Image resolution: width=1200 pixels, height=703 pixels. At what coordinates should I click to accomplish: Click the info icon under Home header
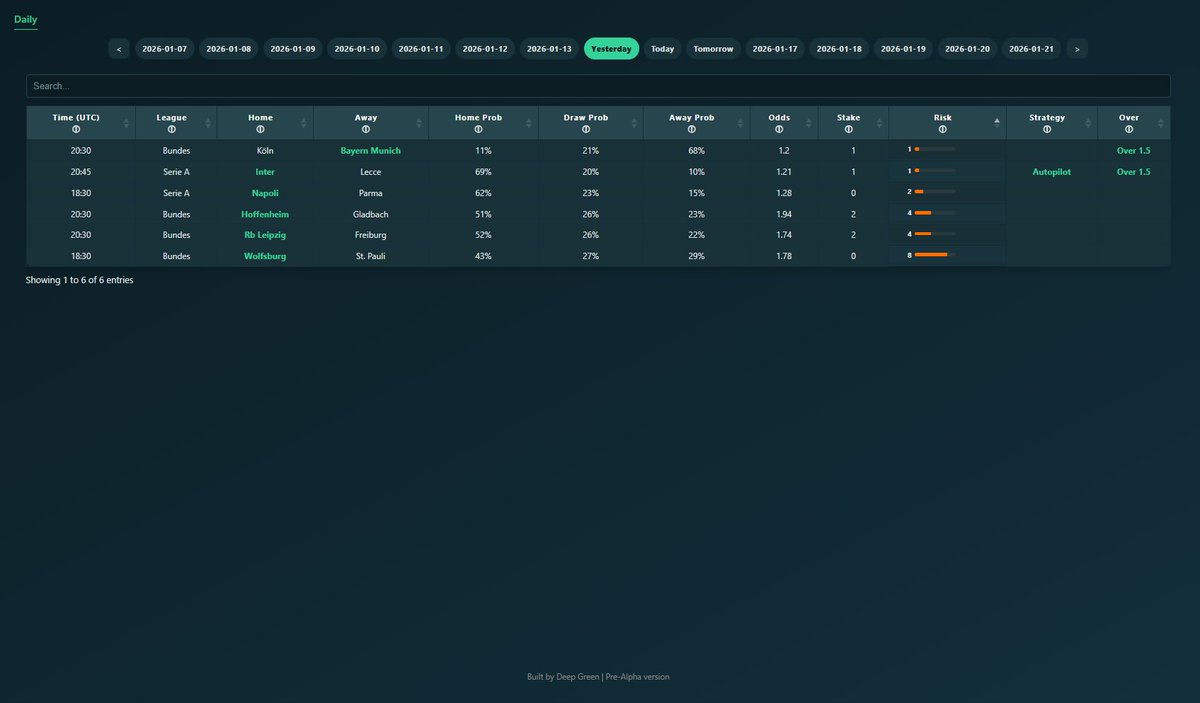(260, 129)
